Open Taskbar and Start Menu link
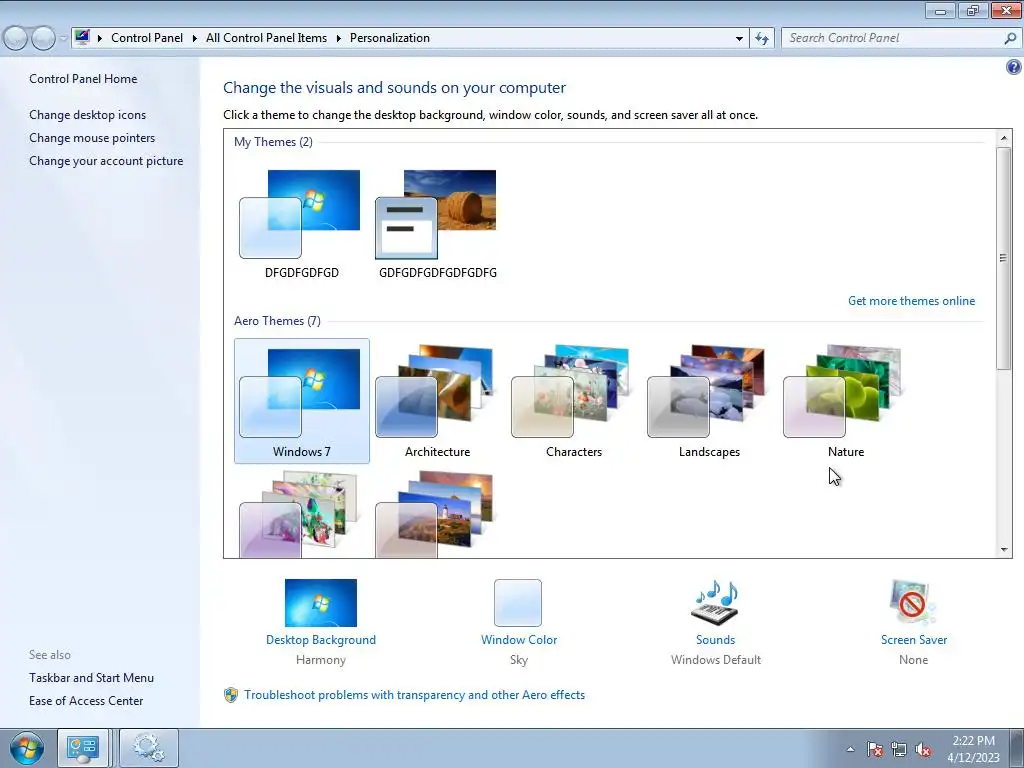The height and width of the screenshot is (768, 1024). click(91, 678)
